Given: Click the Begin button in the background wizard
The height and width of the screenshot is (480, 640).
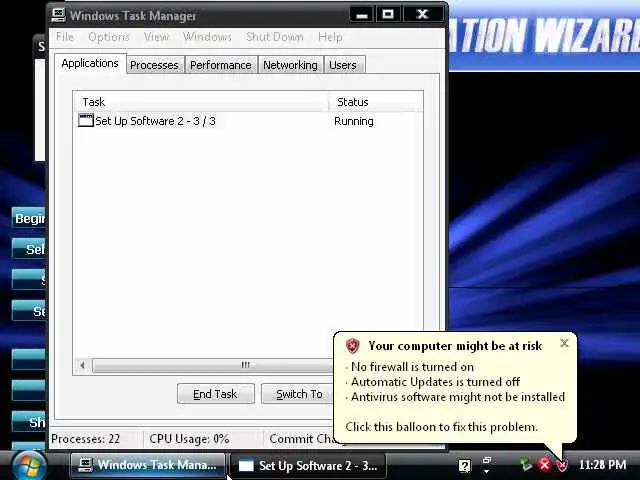Looking at the screenshot, I should [29, 218].
